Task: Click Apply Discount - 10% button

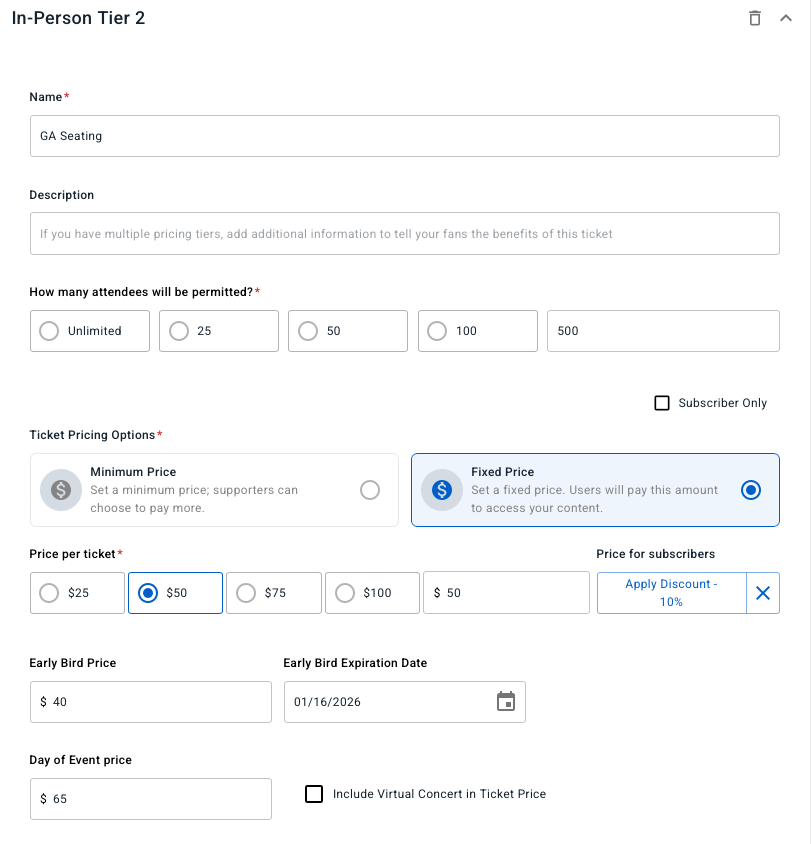Action: 671,593
